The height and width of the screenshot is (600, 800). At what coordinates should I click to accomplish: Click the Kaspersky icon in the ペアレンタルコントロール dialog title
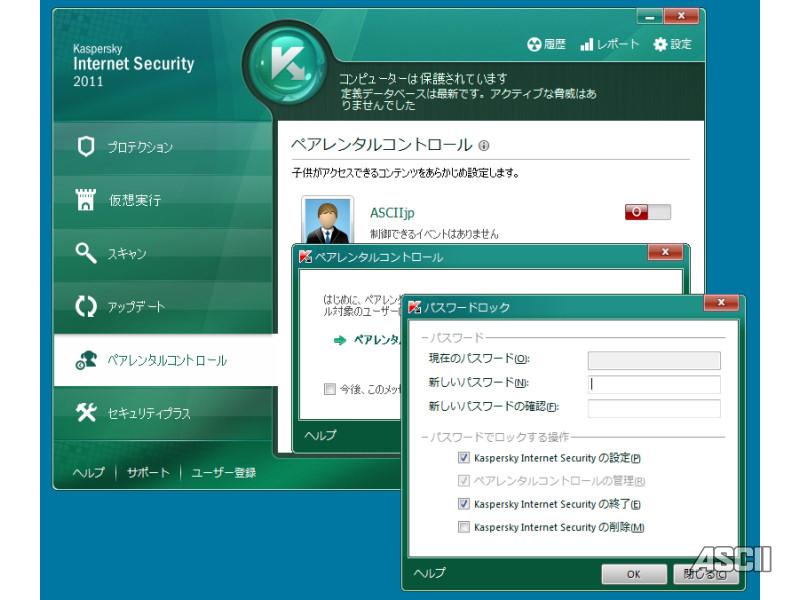pyautogui.click(x=305, y=257)
